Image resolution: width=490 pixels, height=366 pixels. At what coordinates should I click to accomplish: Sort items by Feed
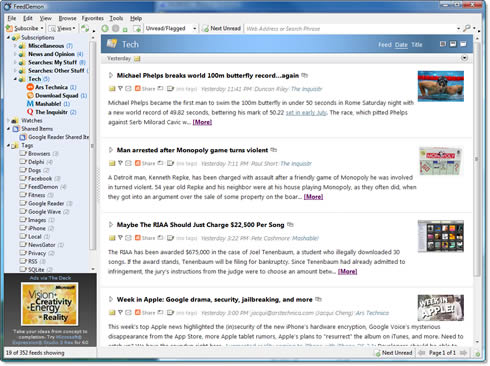click(x=384, y=45)
